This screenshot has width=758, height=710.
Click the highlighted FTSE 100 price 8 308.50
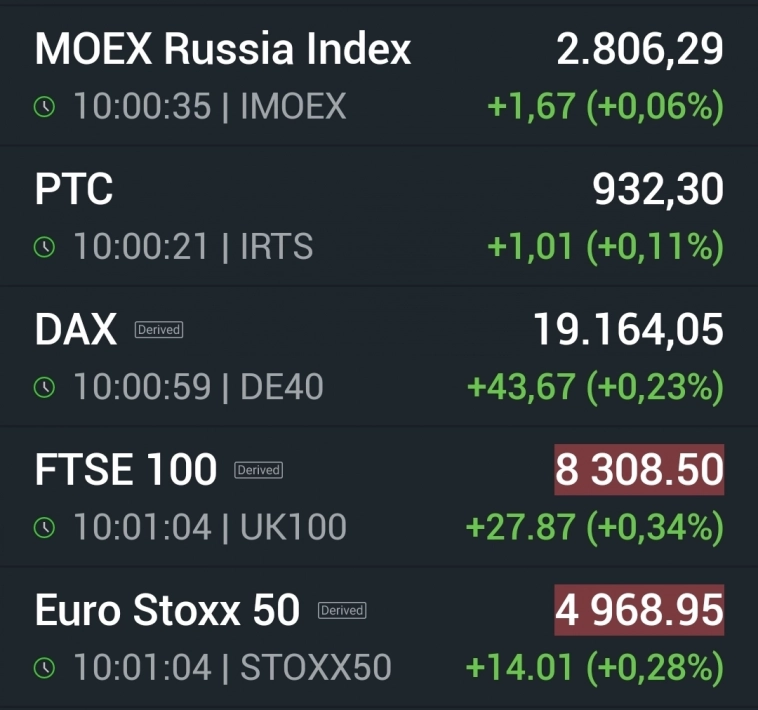[639, 469]
